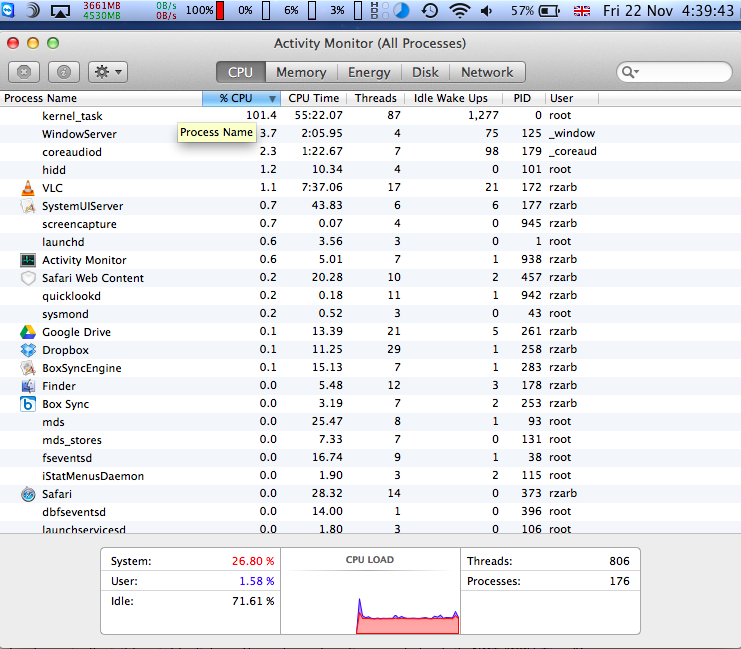Select the sysmond process row
This screenshot has height=649, width=741.
click(x=370, y=314)
